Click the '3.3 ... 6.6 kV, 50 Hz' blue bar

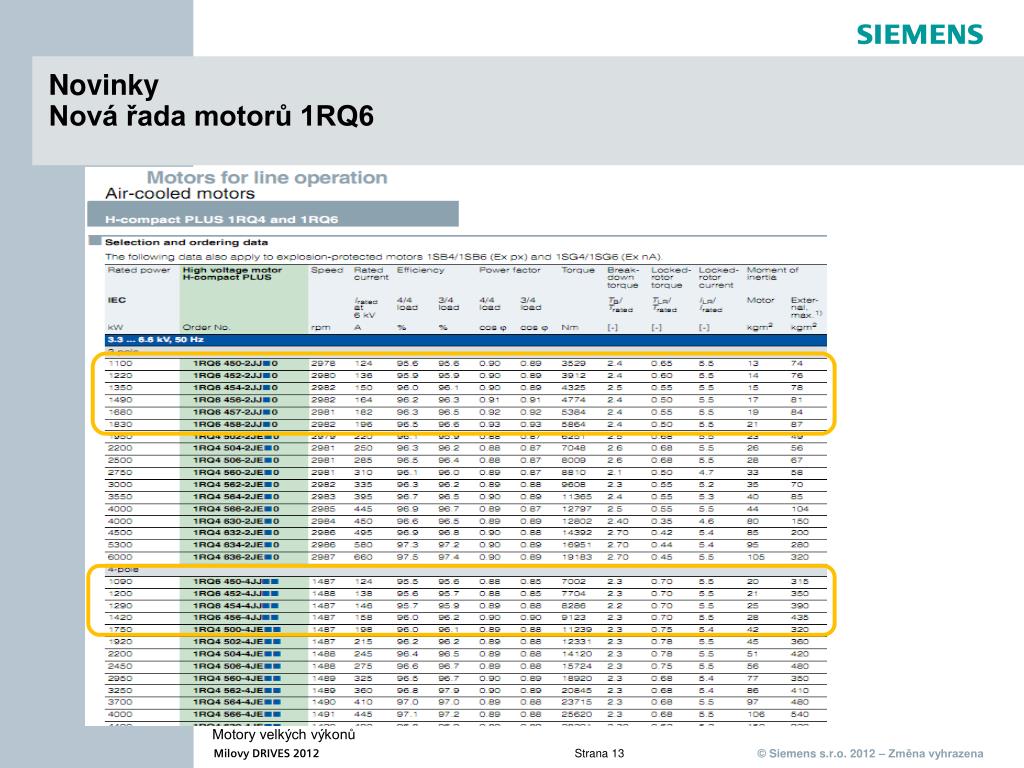[x=466, y=340]
